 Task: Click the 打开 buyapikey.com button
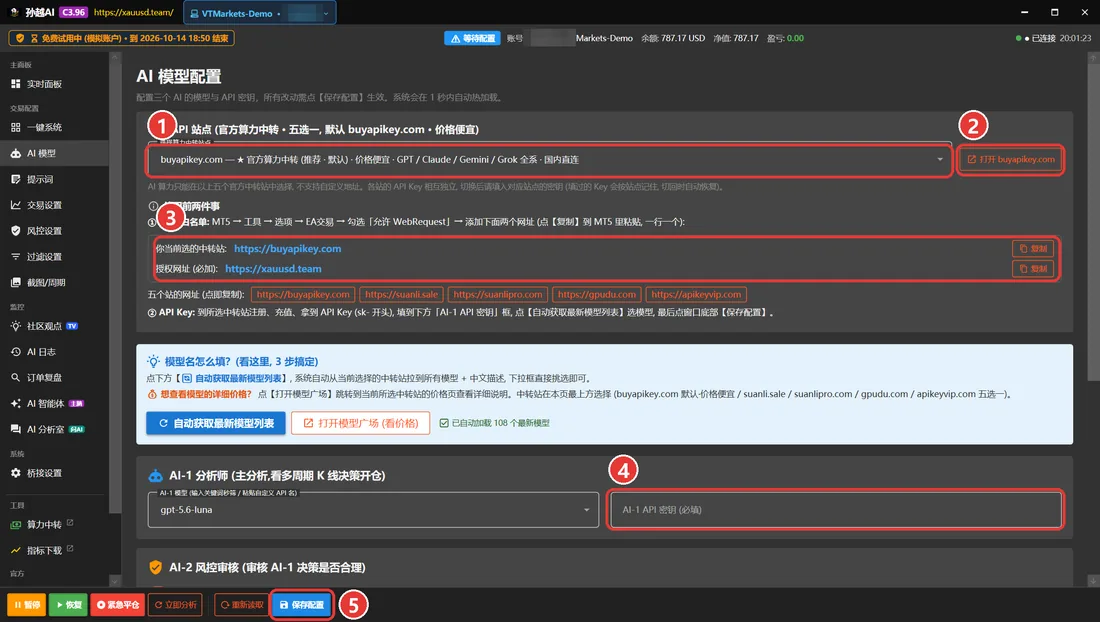[1010, 159]
